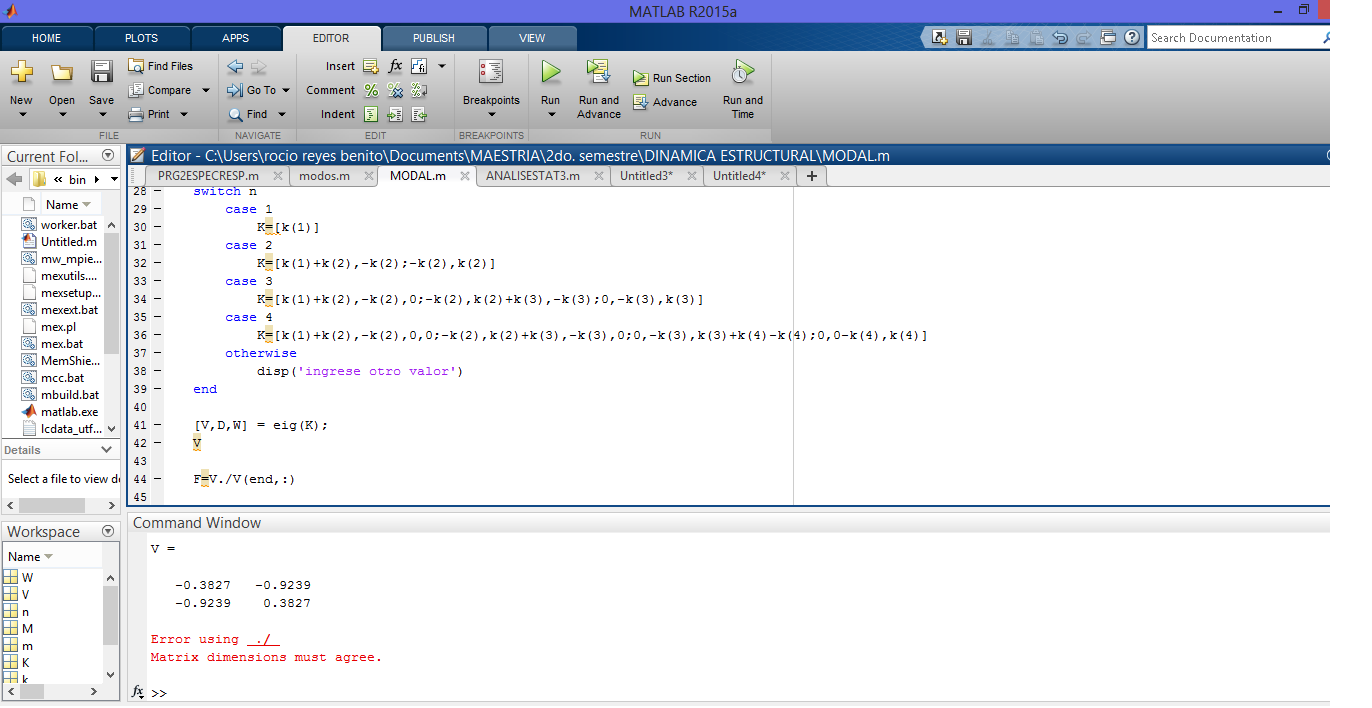Open the Untitled3* editor tab
Viewport: 1372px width, 708px height.
(646, 176)
